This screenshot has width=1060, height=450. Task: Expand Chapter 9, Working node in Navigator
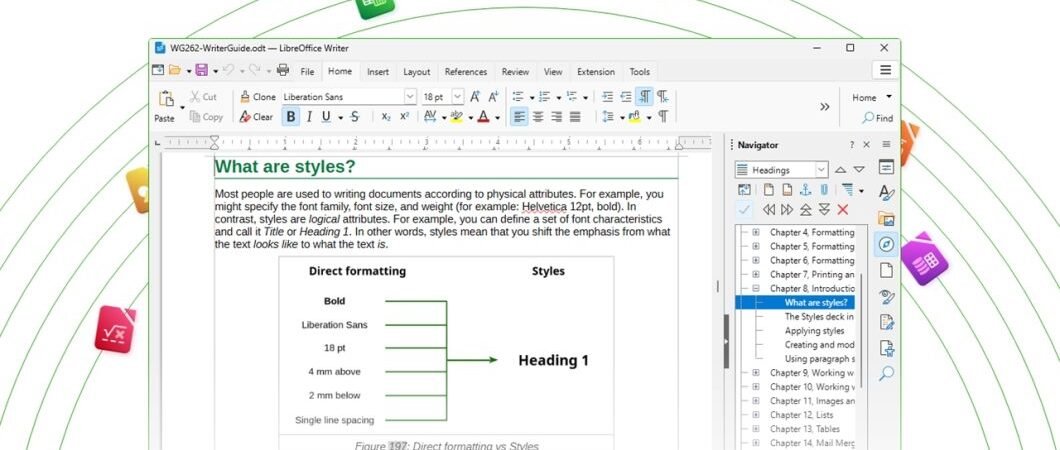[x=756, y=373]
